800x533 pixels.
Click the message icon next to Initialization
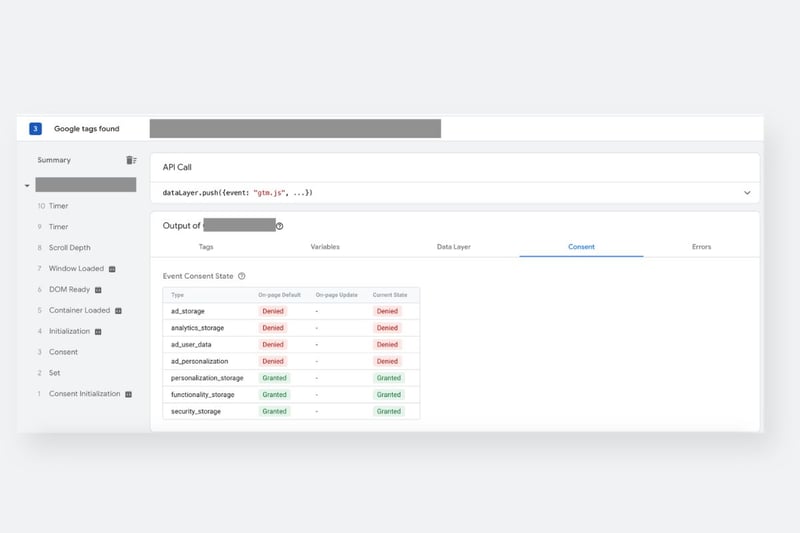click(x=98, y=332)
